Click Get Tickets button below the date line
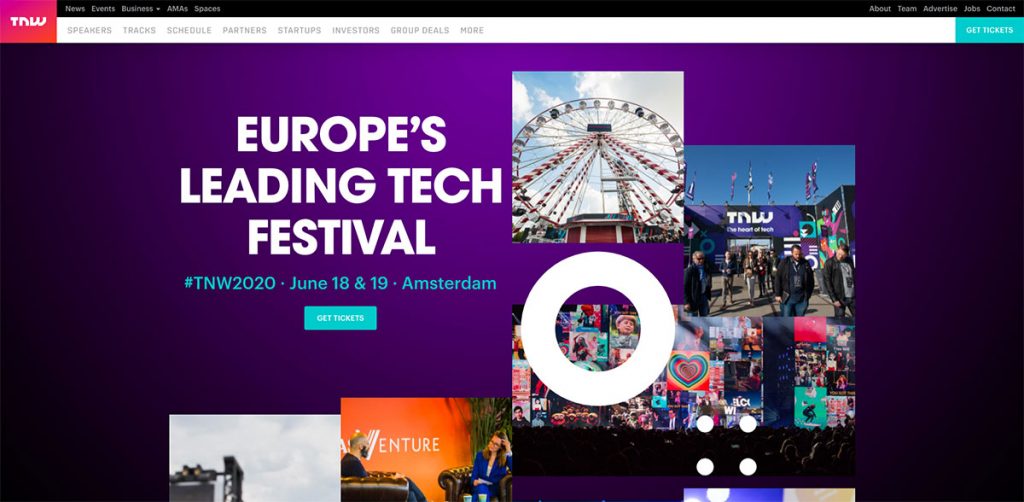This screenshot has height=502, width=1024. click(340, 318)
